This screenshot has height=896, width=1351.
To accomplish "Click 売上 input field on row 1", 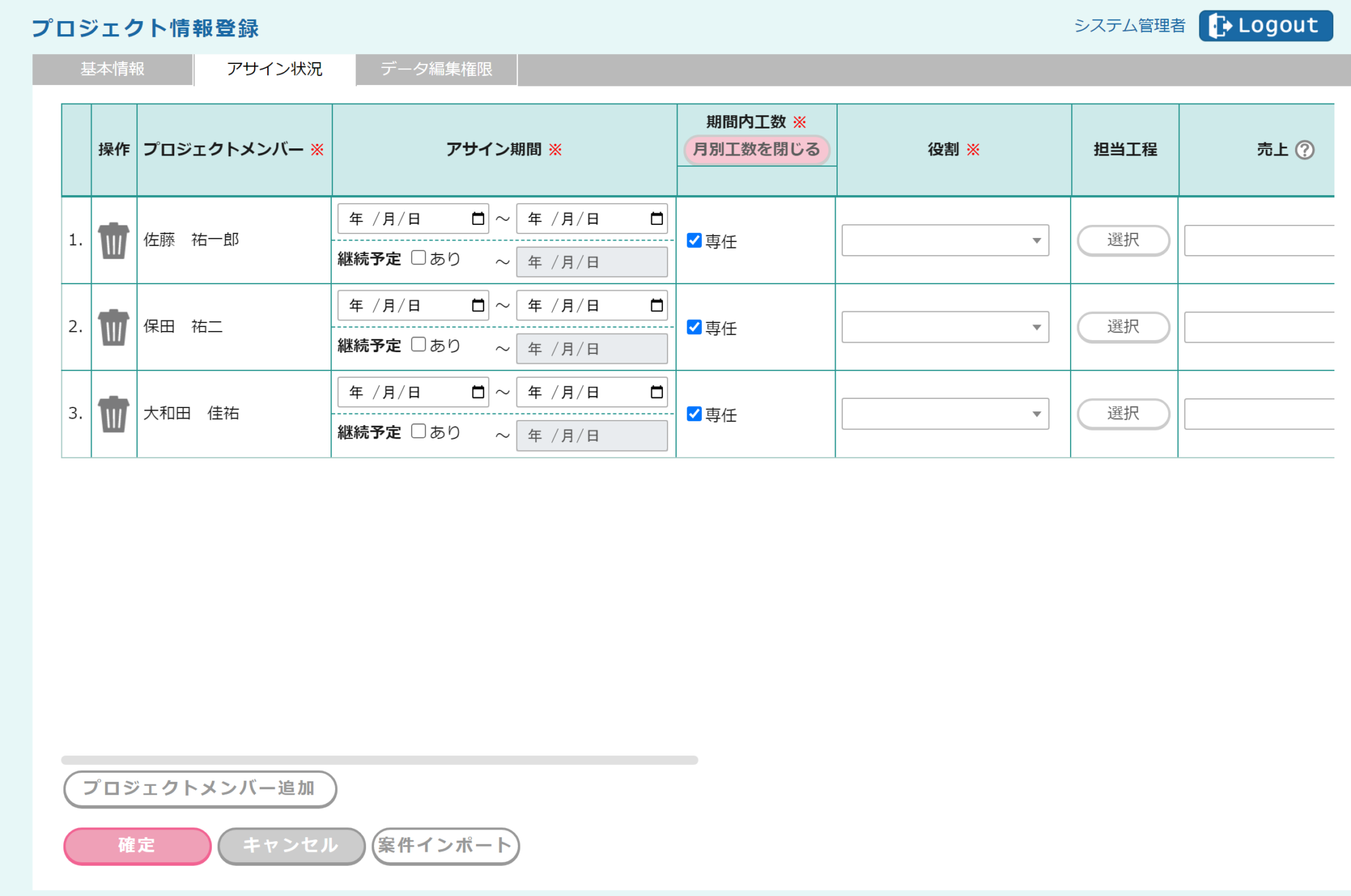I will 1259,241.
